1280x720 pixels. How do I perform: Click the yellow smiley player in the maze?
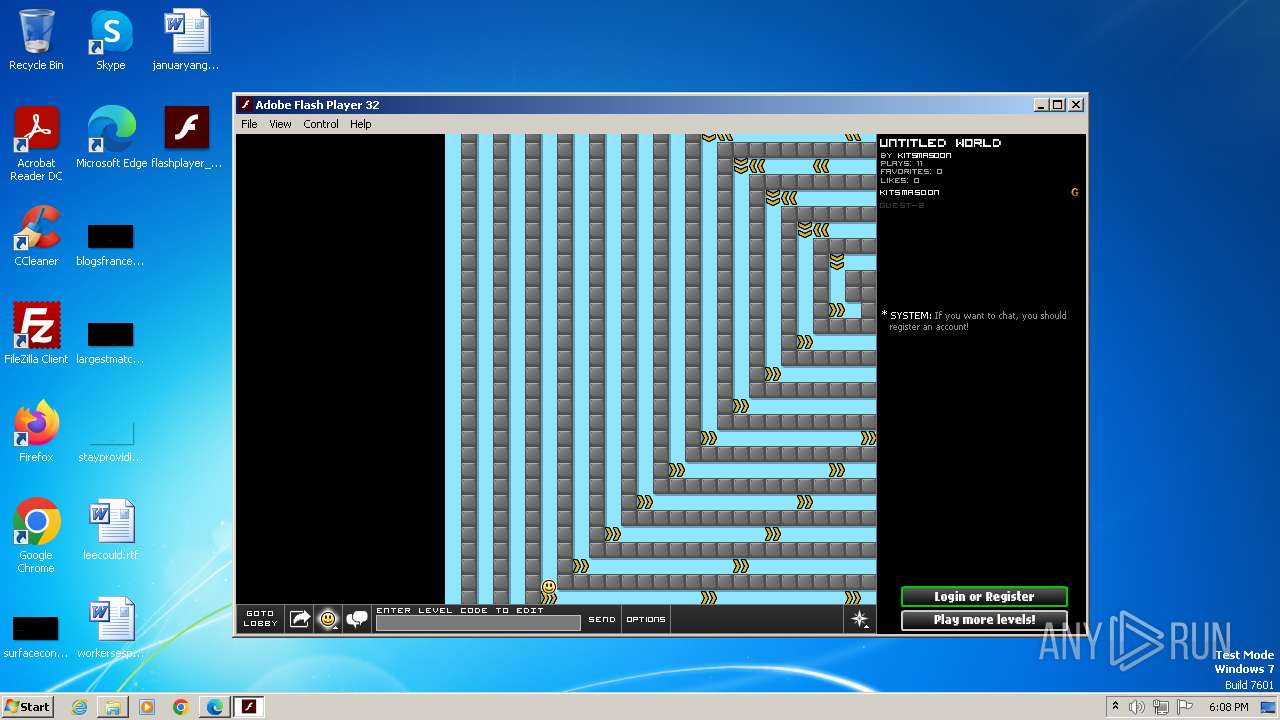click(549, 587)
